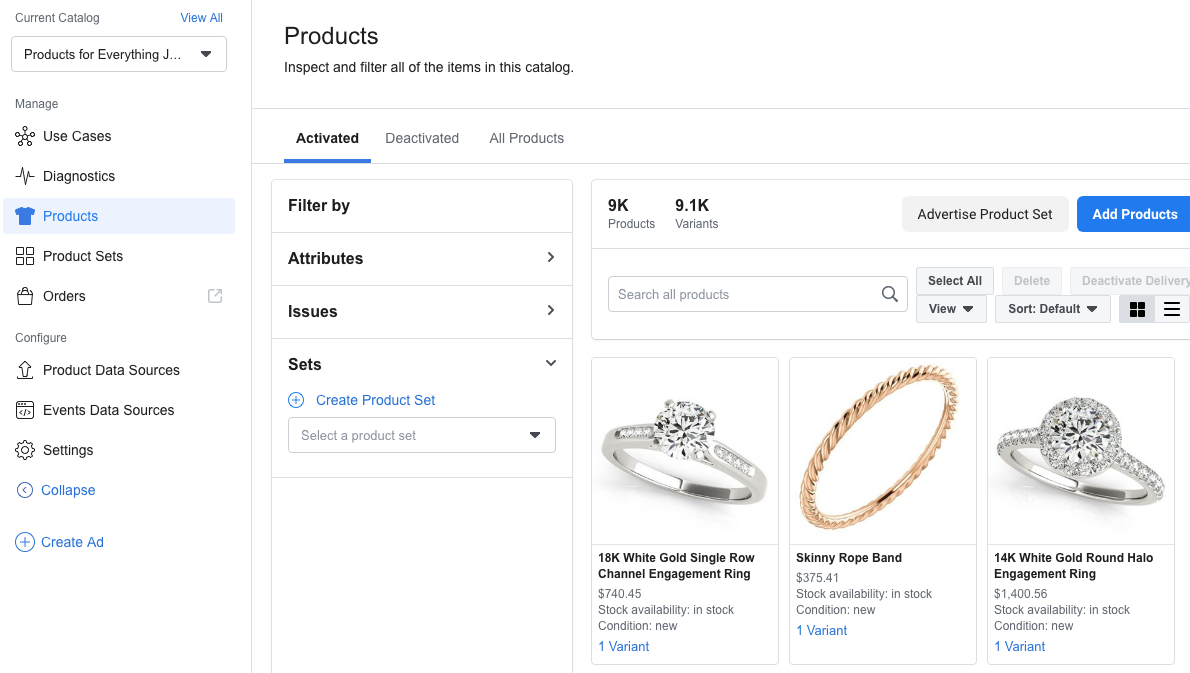Screen dimensions: 1190x673
Task: Expand the Attributes filter section
Action: [x=551, y=258]
